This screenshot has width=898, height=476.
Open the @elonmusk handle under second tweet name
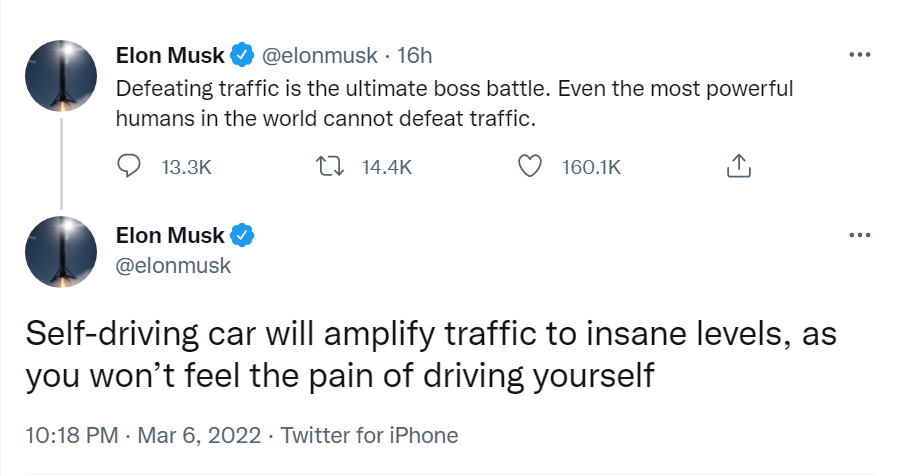[173, 265]
